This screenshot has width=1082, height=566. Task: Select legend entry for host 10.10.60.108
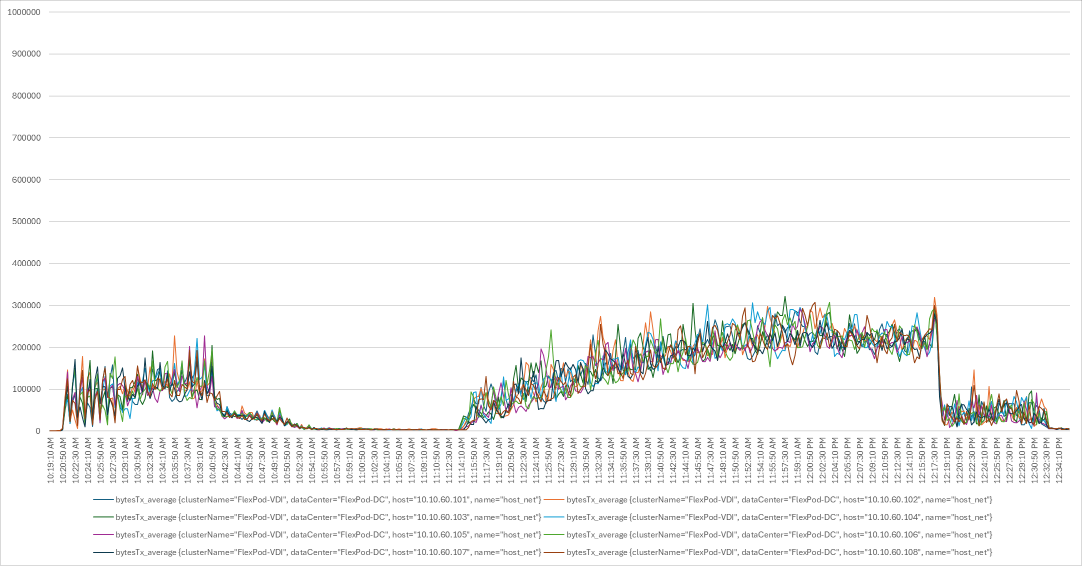tap(768, 552)
